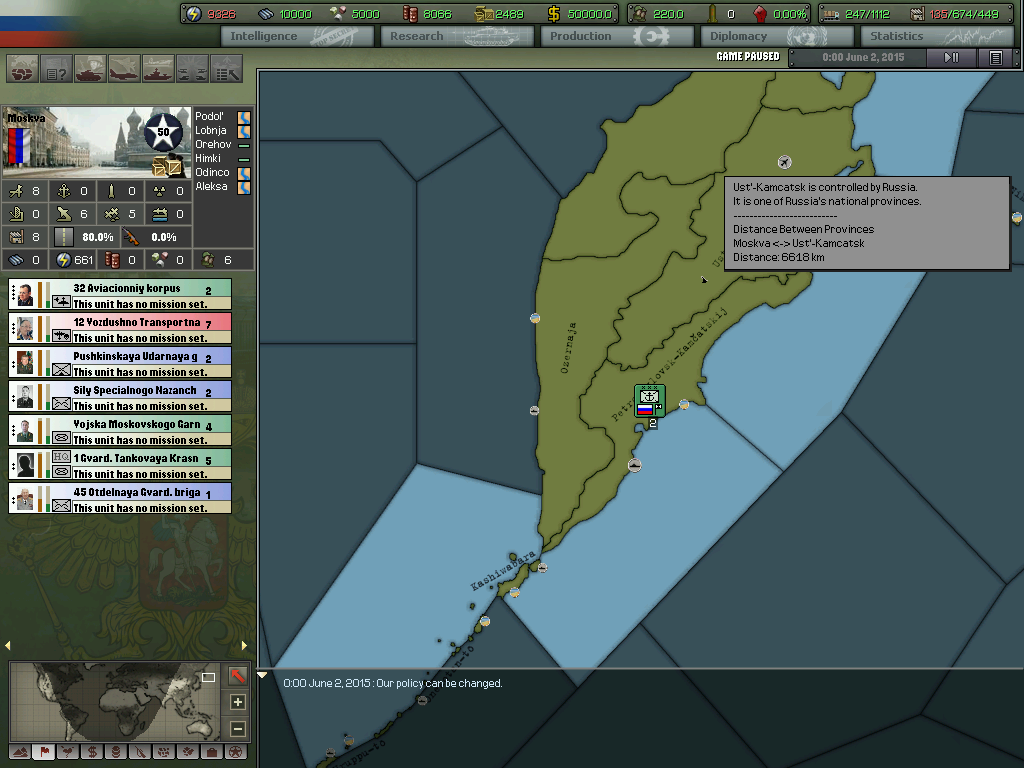Open the unit list browser icon
The image size is (1024, 768).
point(224,70)
